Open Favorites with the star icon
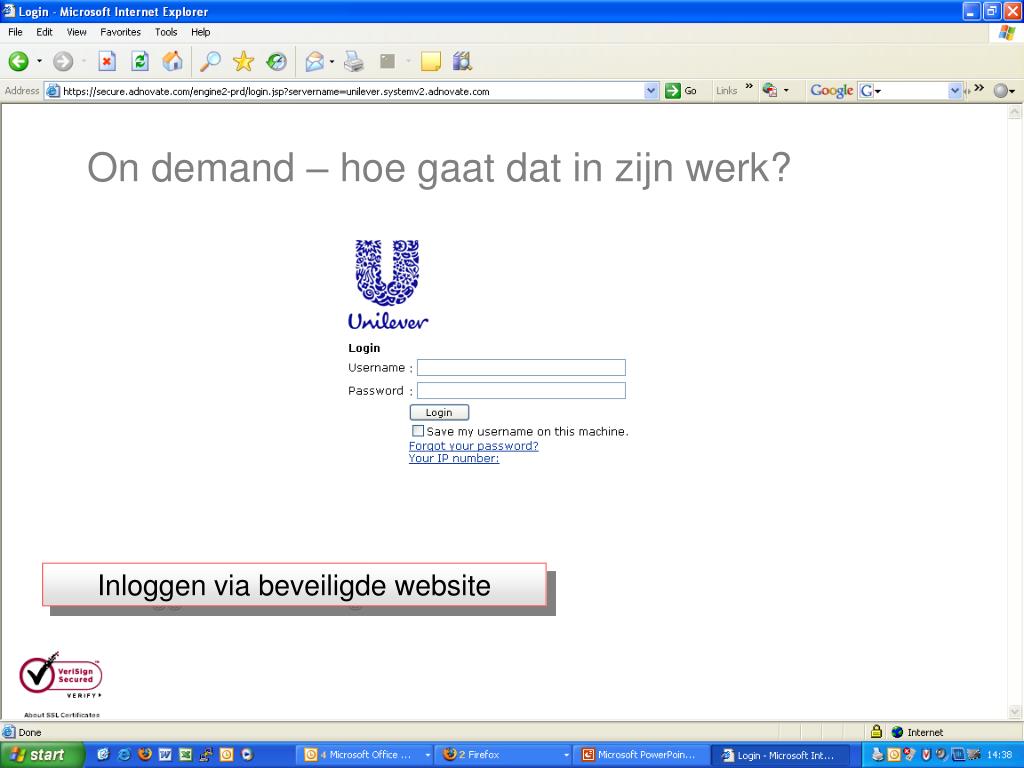 [243, 61]
